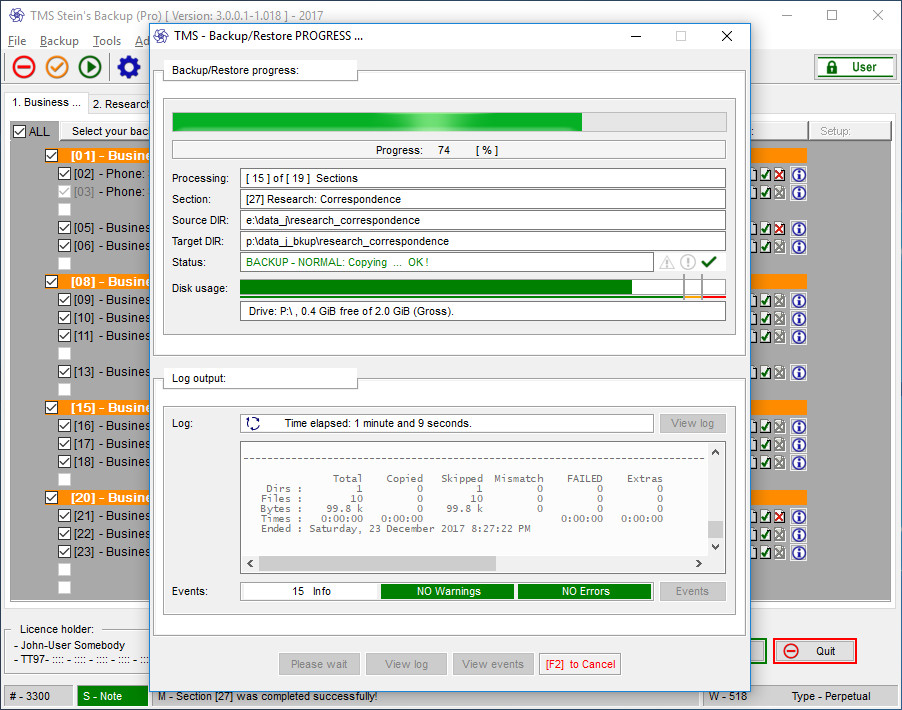Image resolution: width=902 pixels, height=710 pixels.
Task: Click the green backup progress bar
Action: coord(449,122)
